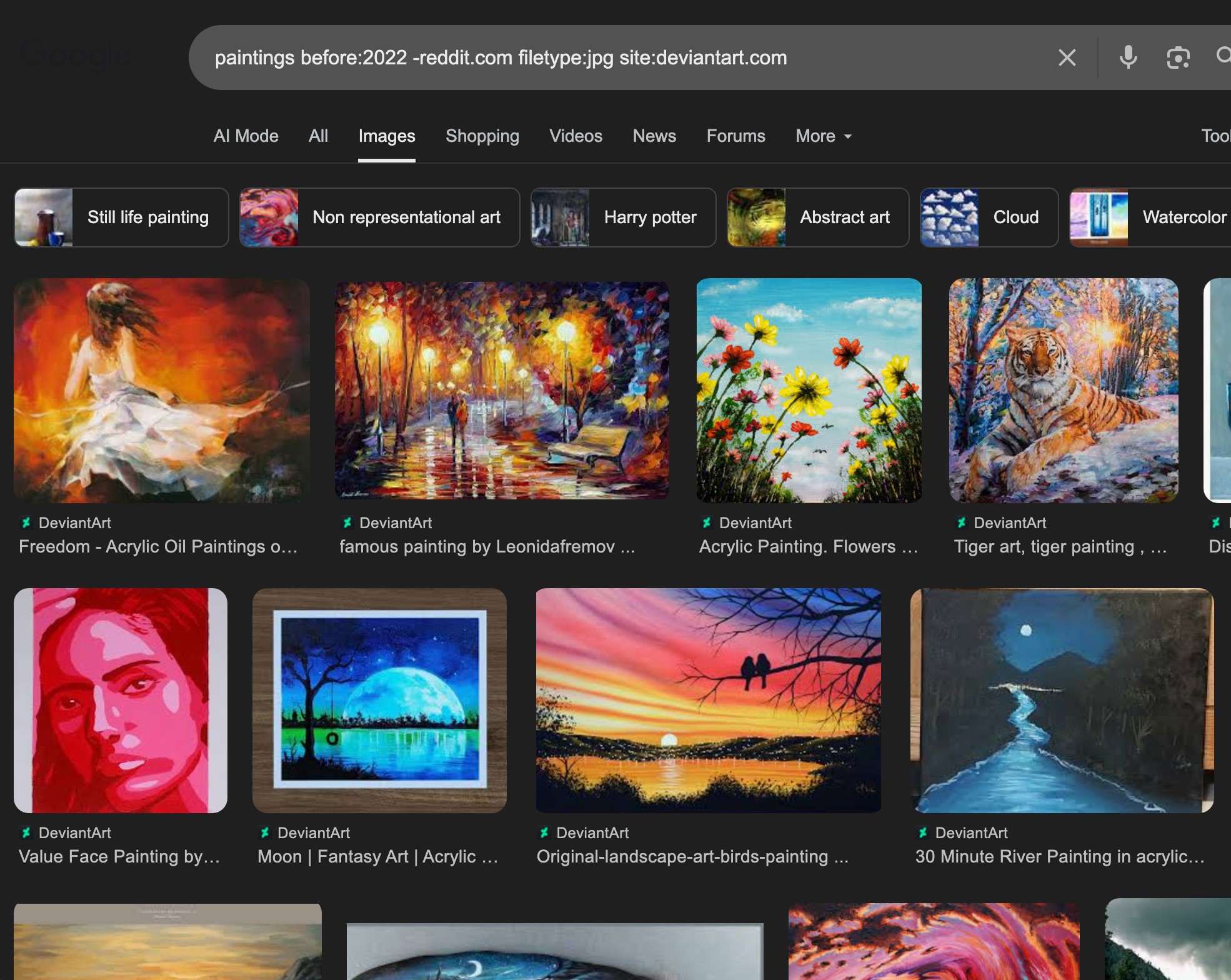Open the Videos results tab
Image resolution: width=1231 pixels, height=980 pixels.
(576, 136)
